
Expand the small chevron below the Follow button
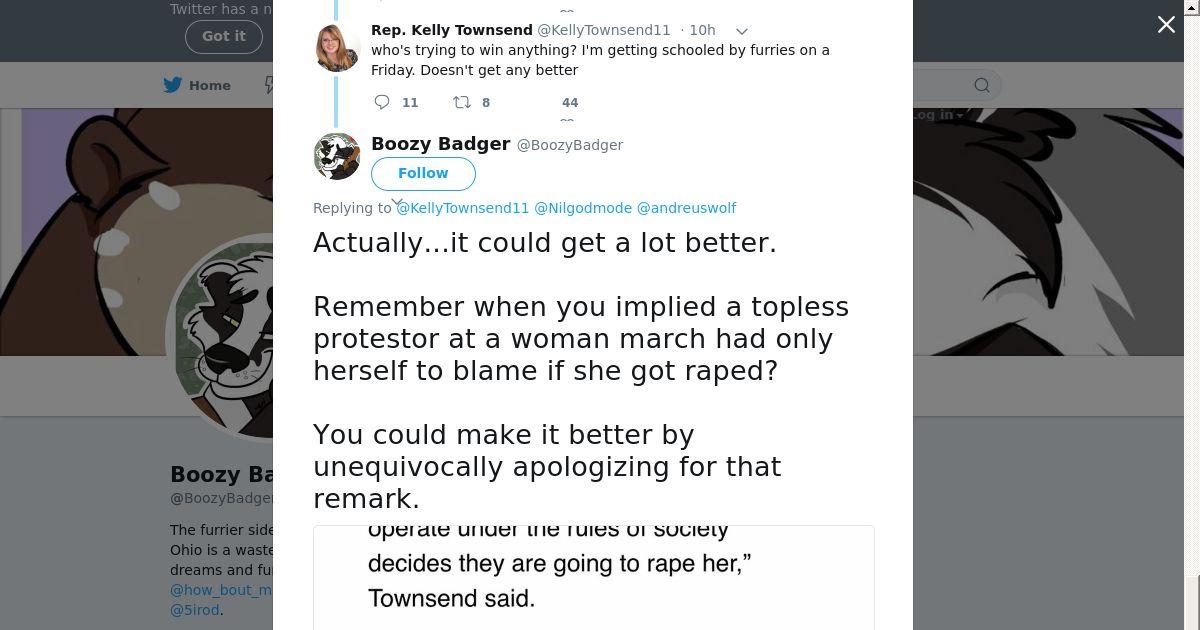pos(397,202)
